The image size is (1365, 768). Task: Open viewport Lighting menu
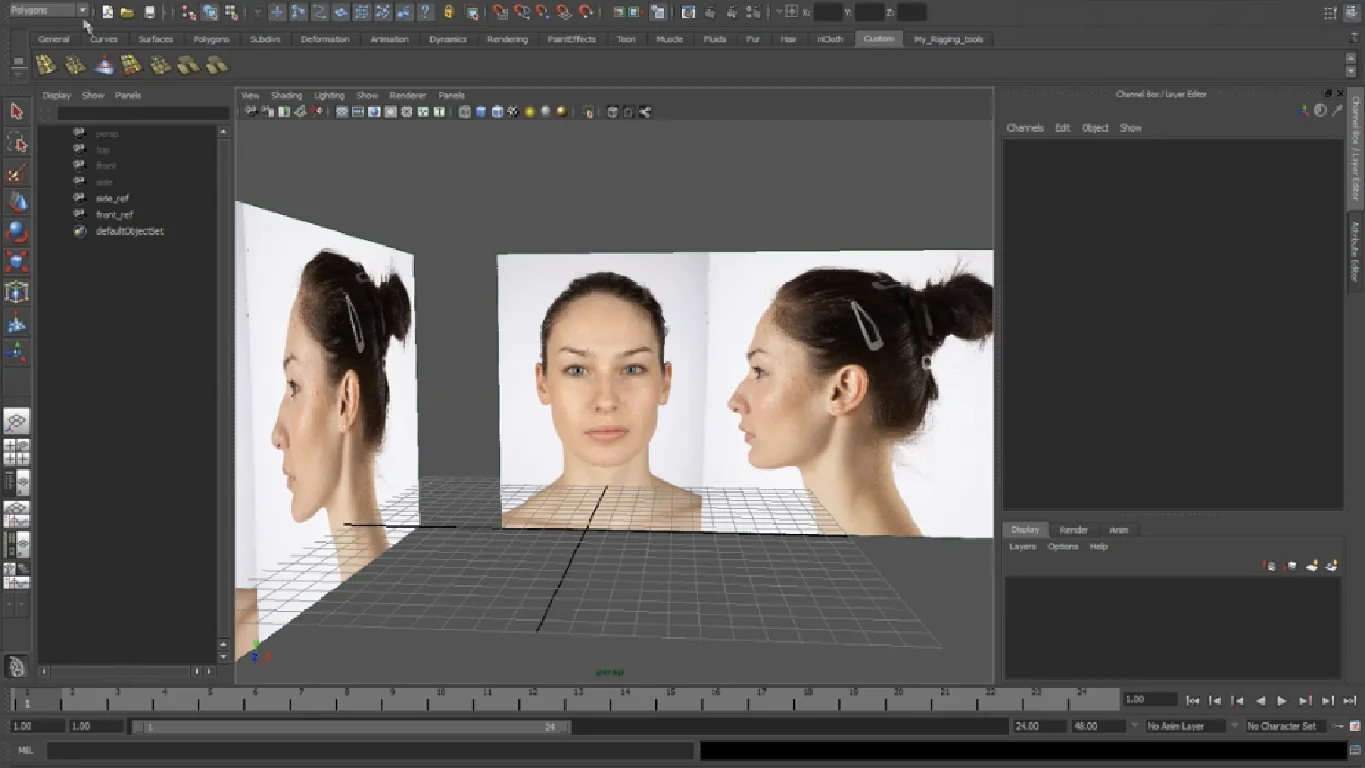(329, 95)
